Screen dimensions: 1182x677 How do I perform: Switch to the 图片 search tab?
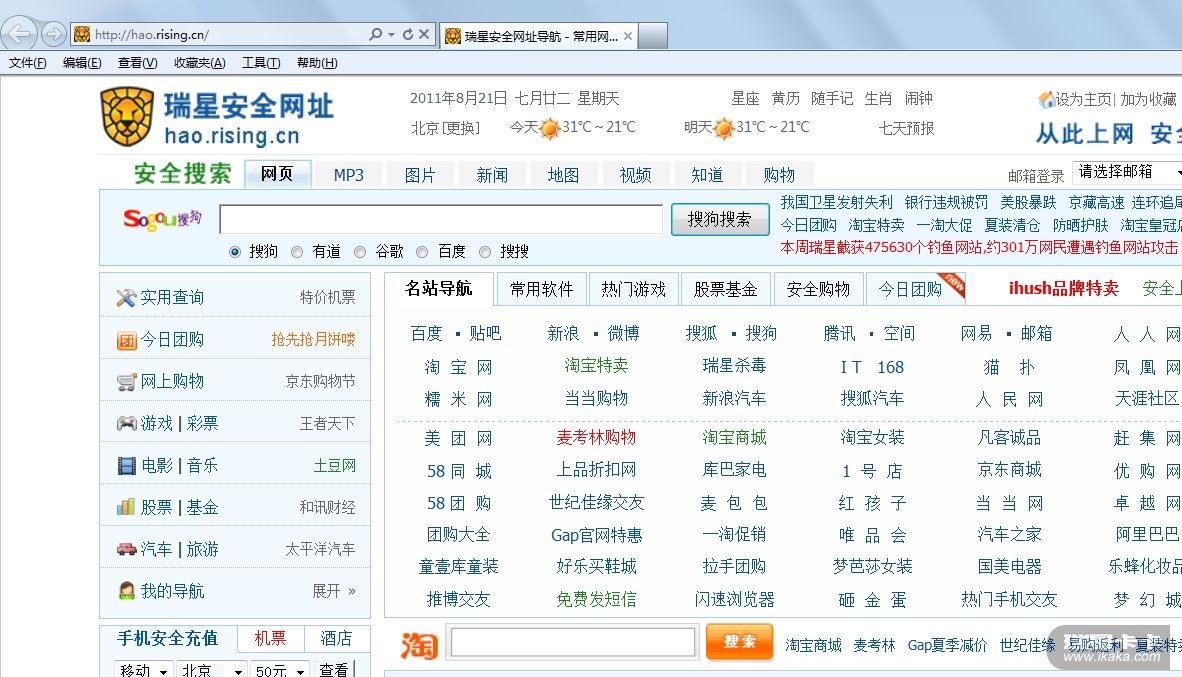click(x=420, y=175)
